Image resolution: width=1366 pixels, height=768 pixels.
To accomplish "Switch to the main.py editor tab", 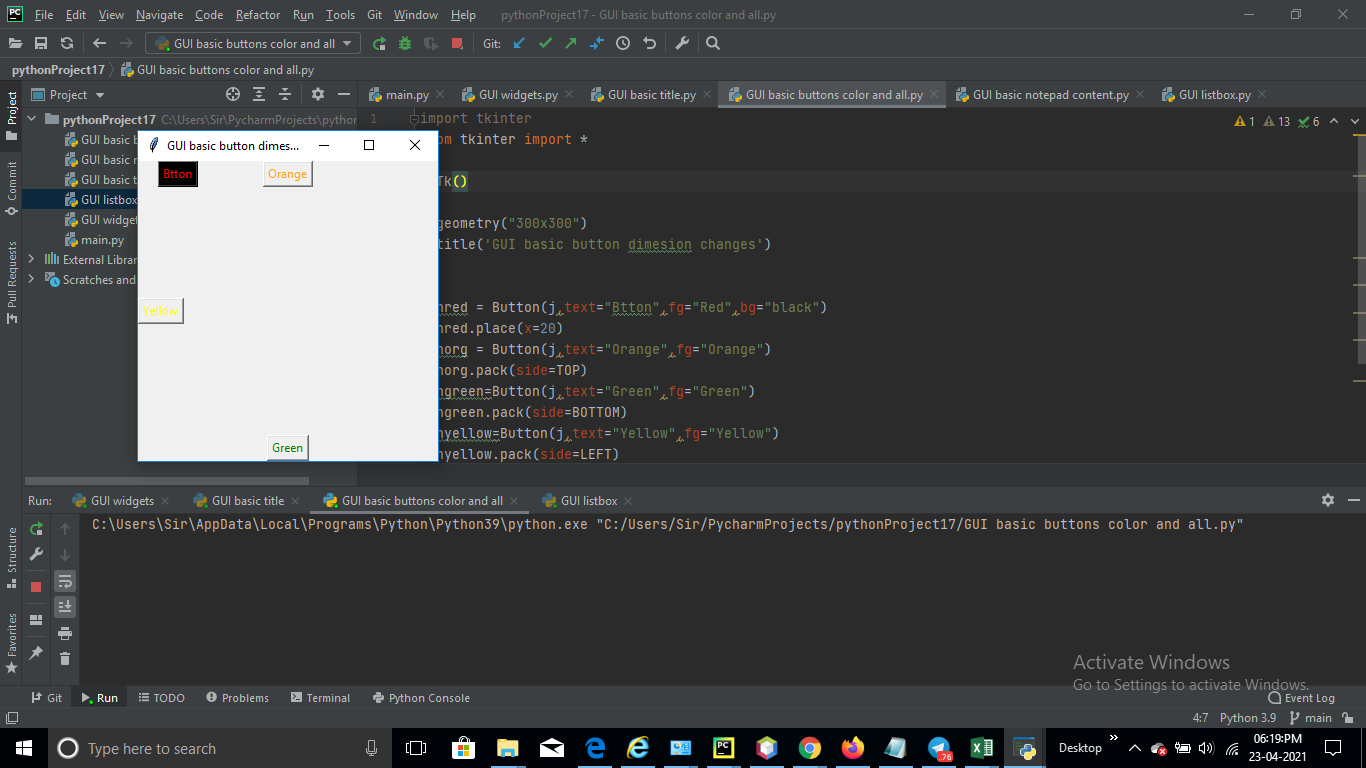I will [x=405, y=93].
